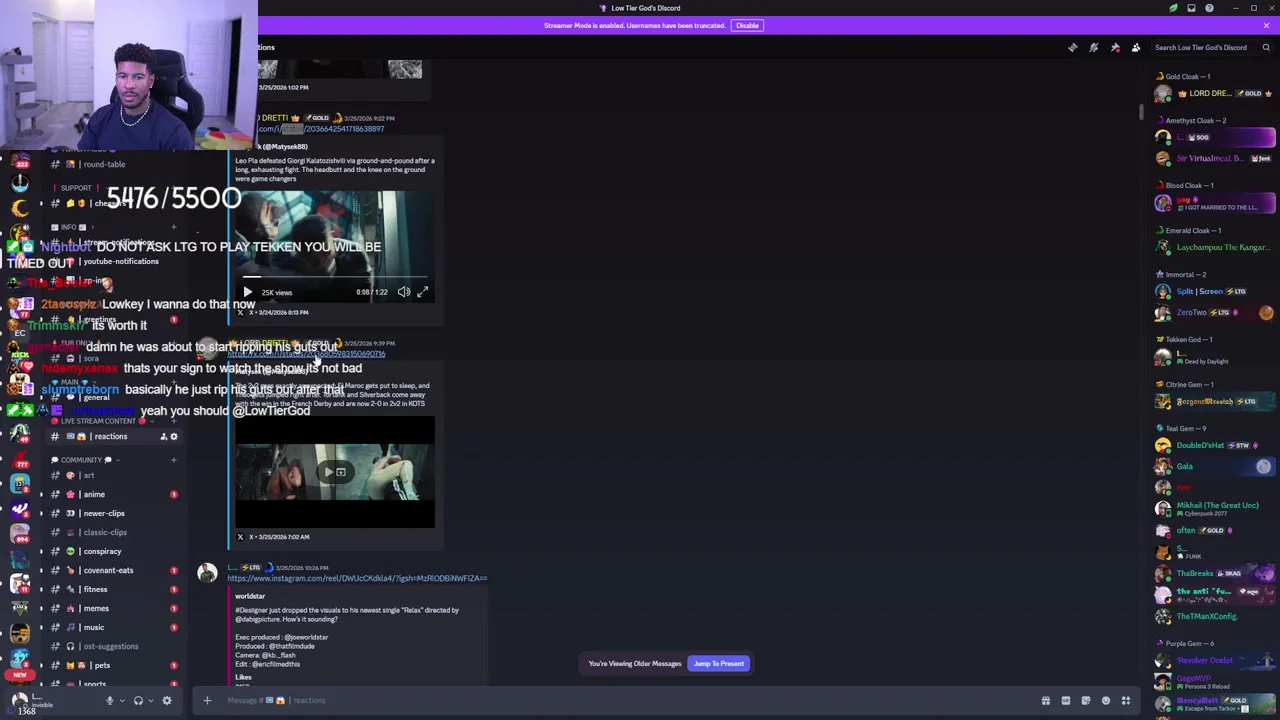Image resolution: width=1280 pixels, height=720 pixels.
Task: Open member TheBreaks profile
Action: (1214, 573)
